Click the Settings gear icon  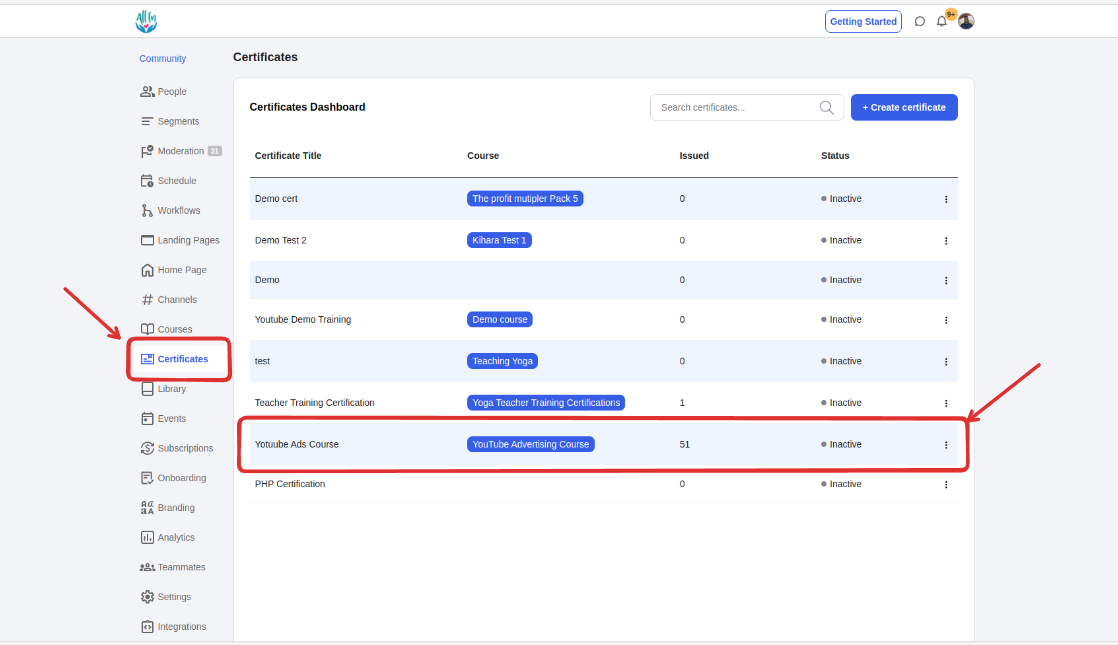pos(147,597)
